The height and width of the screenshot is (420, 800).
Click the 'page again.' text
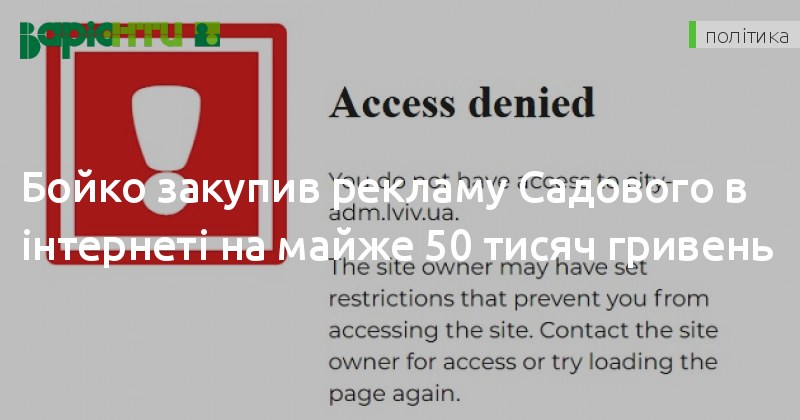tap(394, 394)
